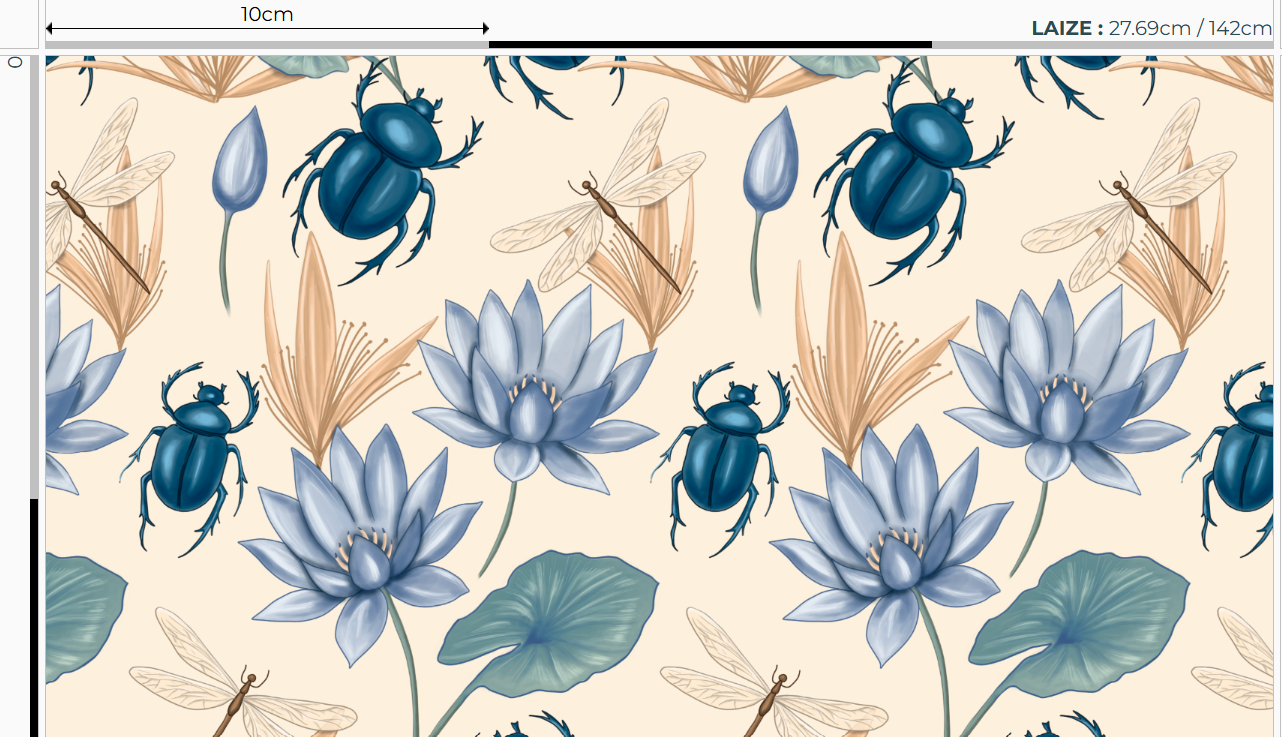1282x737 pixels.
Task: Click the 0 marker on vertical ruler
Action: 15,62
